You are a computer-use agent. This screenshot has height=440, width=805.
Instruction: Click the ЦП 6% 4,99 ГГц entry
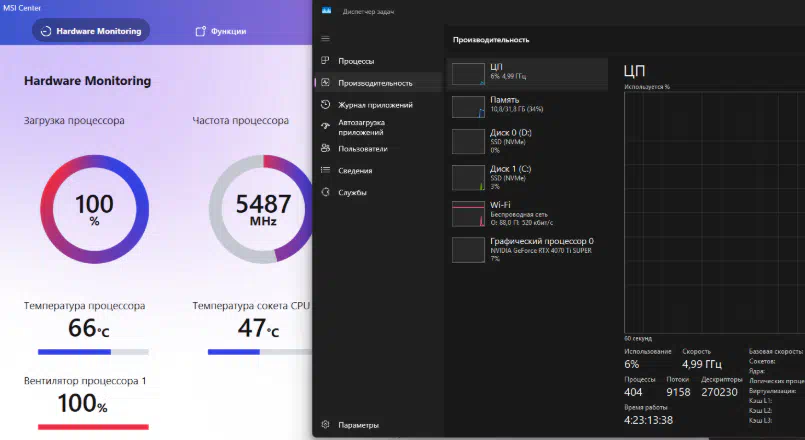[527, 74]
